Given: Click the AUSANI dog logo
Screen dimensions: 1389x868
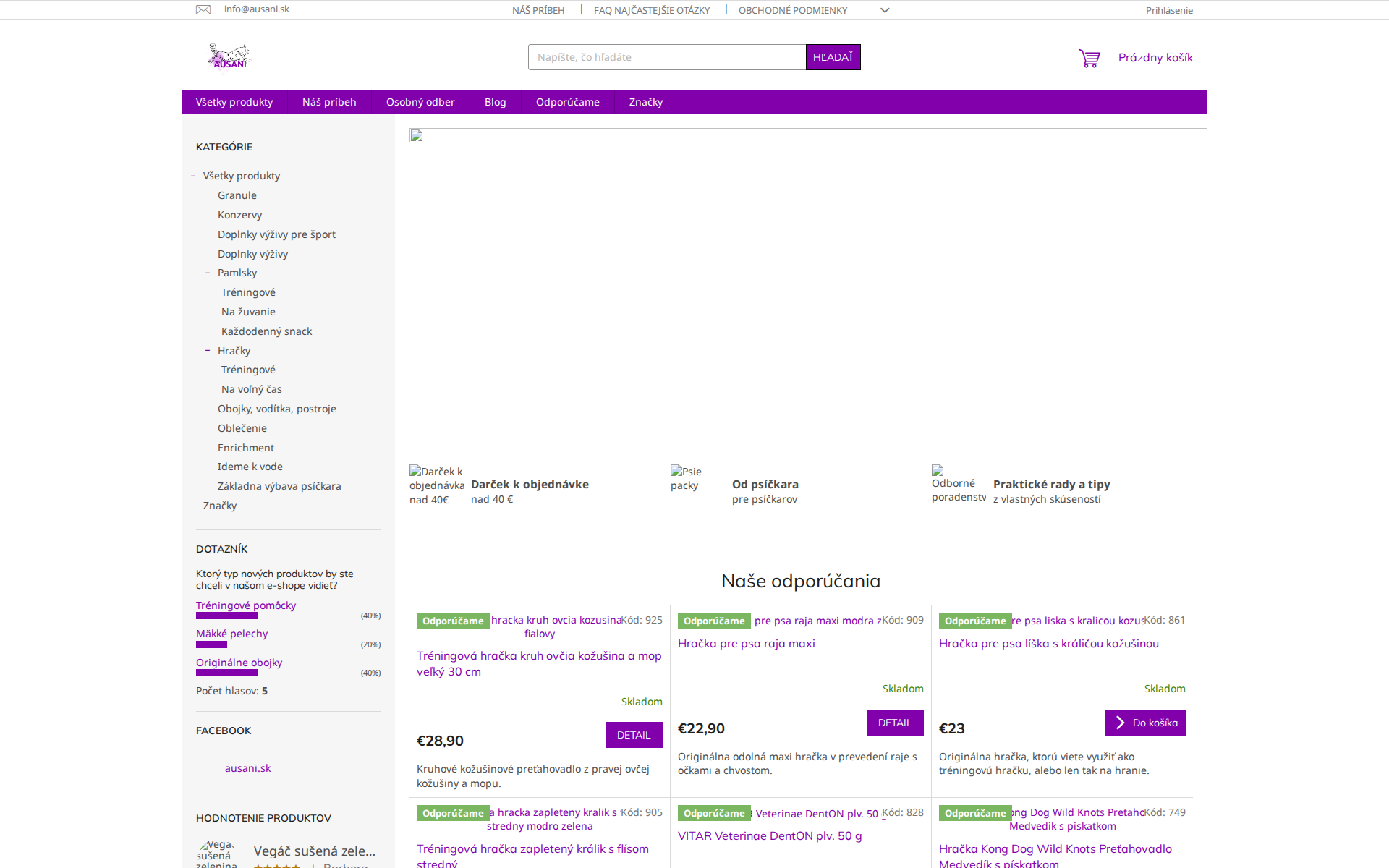Looking at the screenshot, I should coord(230,56).
